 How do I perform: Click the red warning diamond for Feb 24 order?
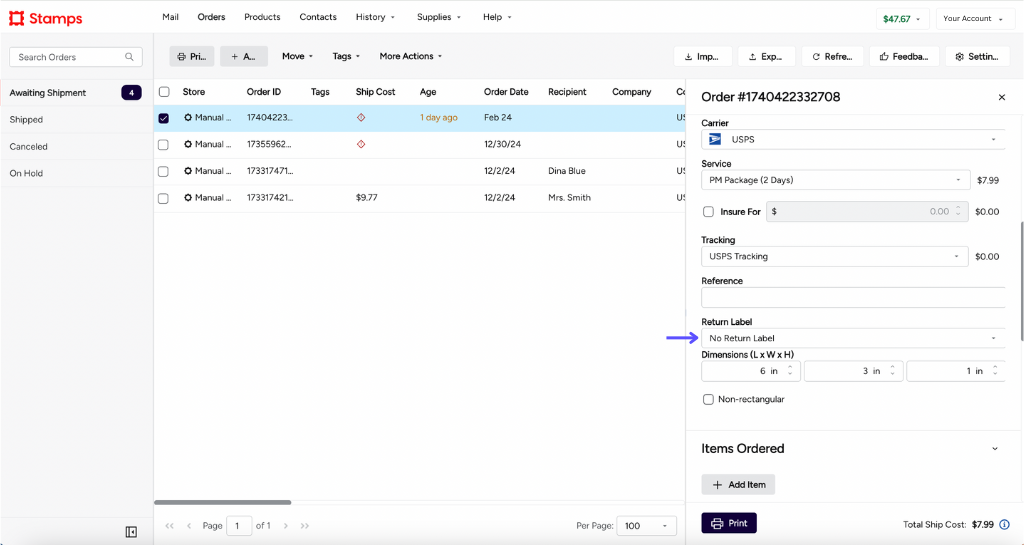[361, 117]
